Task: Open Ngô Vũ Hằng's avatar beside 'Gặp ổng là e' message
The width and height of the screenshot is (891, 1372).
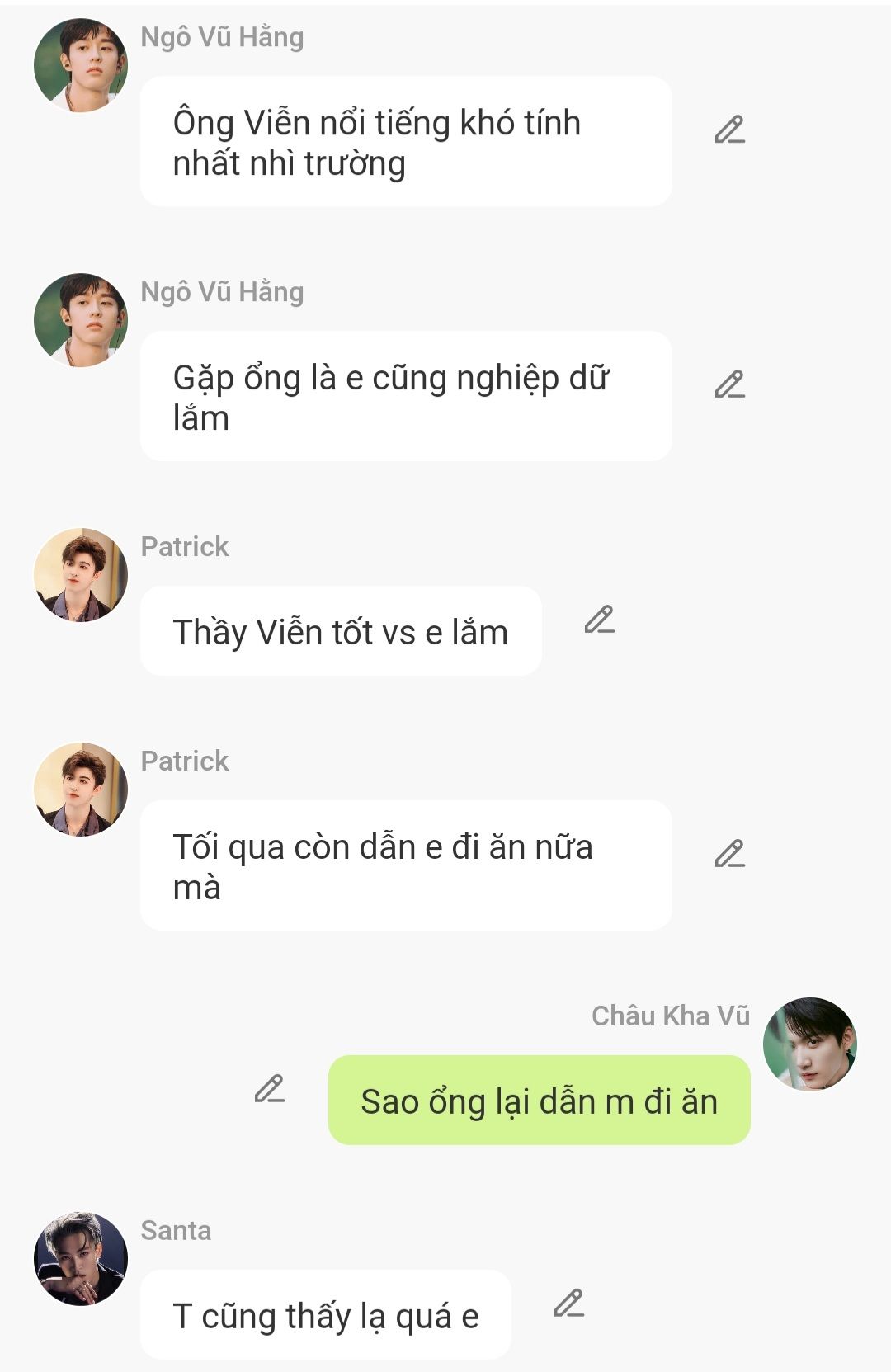Action: click(81, 320)
